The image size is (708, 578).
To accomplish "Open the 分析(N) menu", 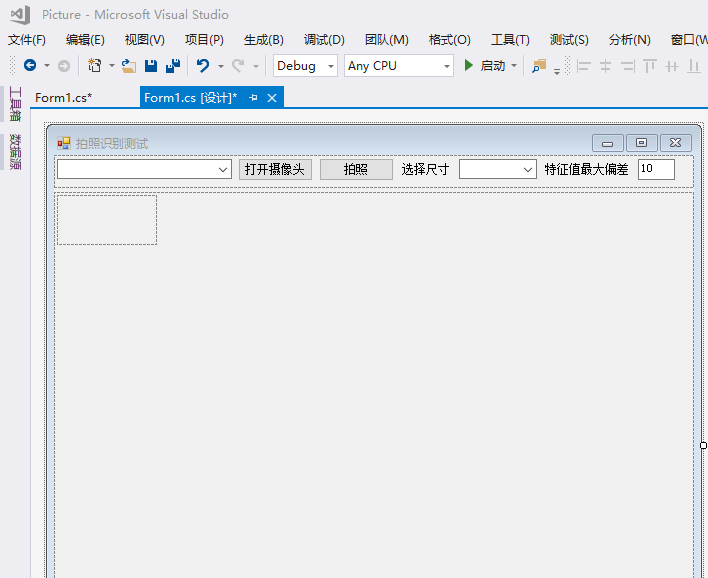I will [629, 40].
